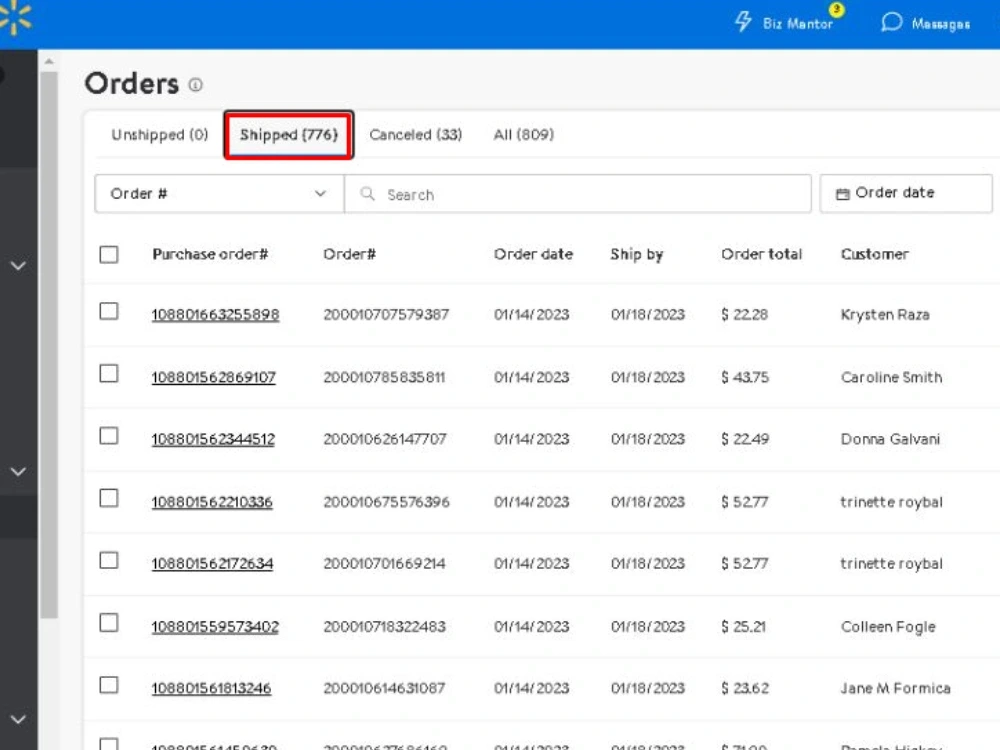The width and height of the screenshot is (1000, 750).
Task: Click into the order Search field
Action: 578,193
